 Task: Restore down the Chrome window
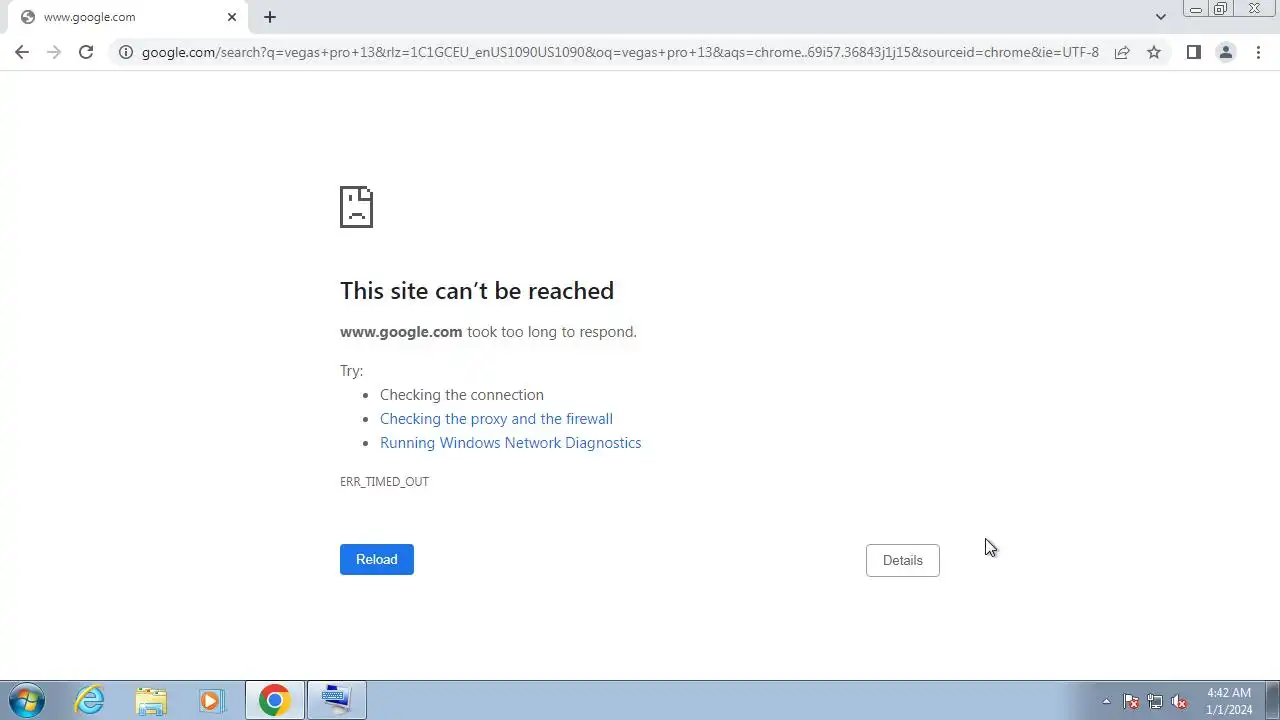[x=1221, y=9]
